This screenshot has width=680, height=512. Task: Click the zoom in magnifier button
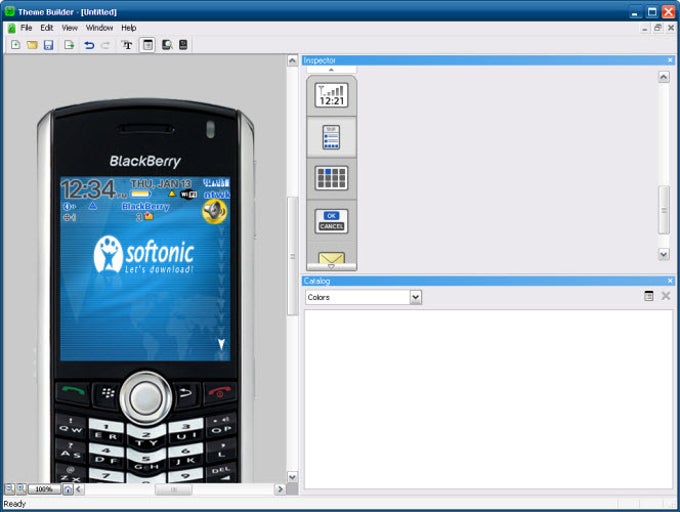pos(21,489)
